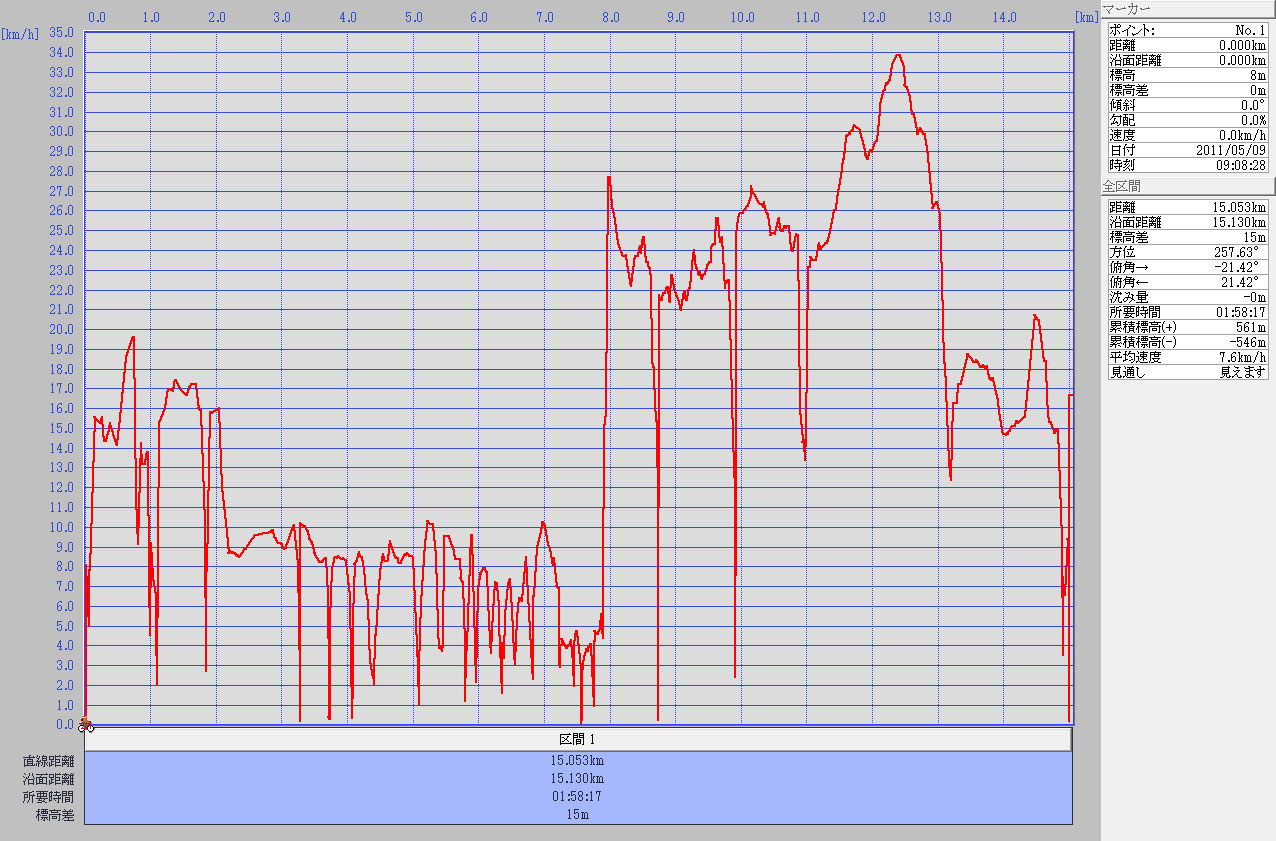Image resolution: width=1276 pixels, height=841 pixels.
Task: Click the highest speed peak near 12.4 km
Action: tap(898, 55)
